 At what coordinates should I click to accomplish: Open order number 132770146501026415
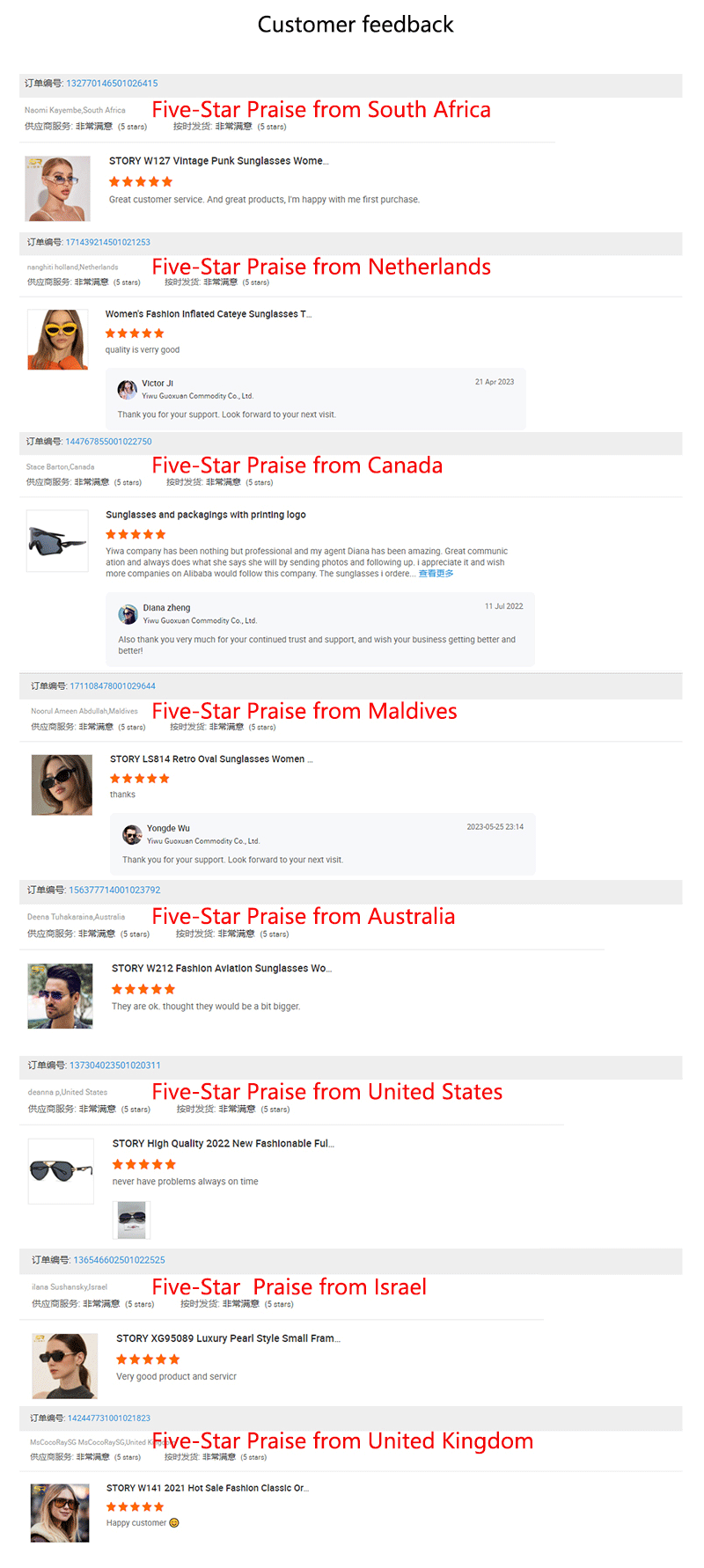(112, 84)
